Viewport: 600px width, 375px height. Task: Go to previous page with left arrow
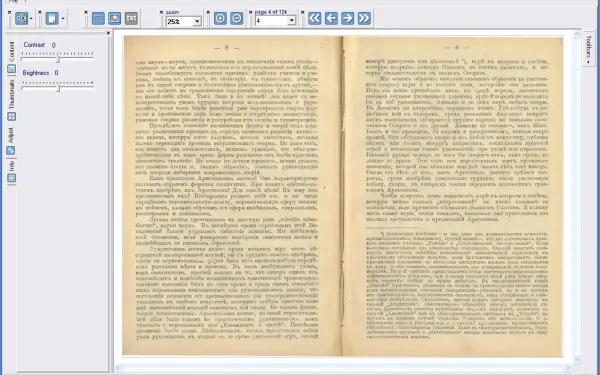(331, 18)
